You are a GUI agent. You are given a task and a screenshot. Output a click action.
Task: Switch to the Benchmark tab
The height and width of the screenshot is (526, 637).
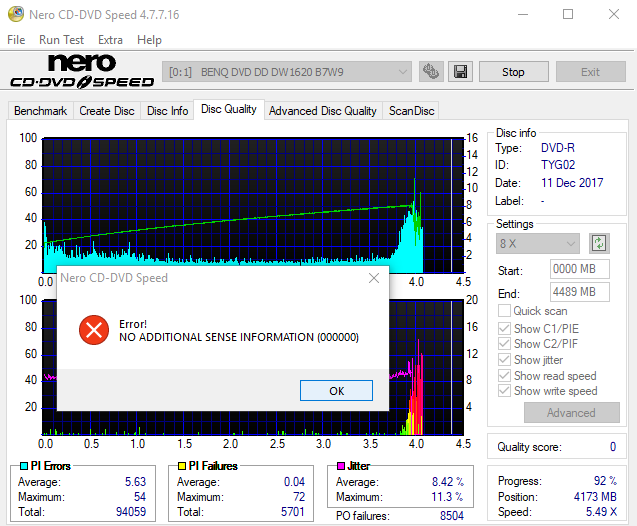[41, 111]
